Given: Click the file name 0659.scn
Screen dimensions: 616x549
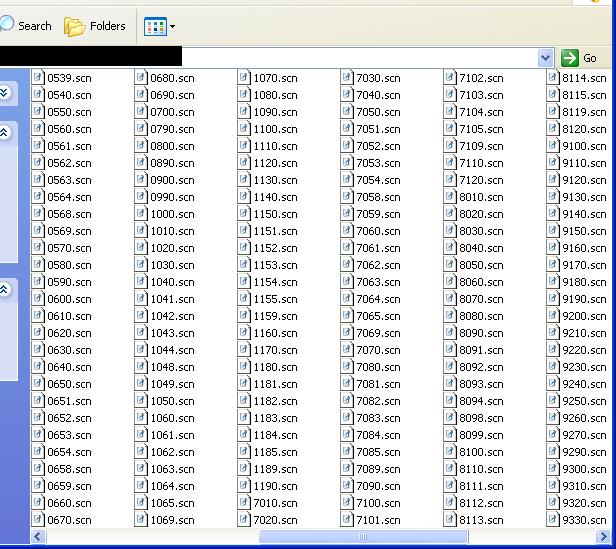Looking at the screenshot, I should [x=69, y=487].
